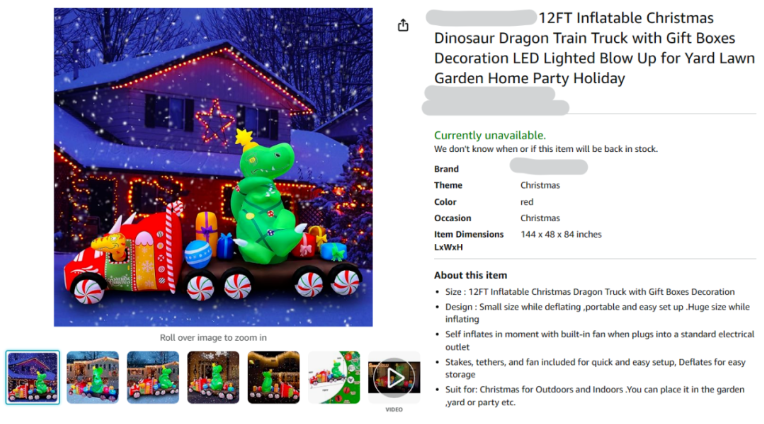Click the main inflatable dinosaur product image
This screenshot has width=764, height=424.
(x=213, y=167)
